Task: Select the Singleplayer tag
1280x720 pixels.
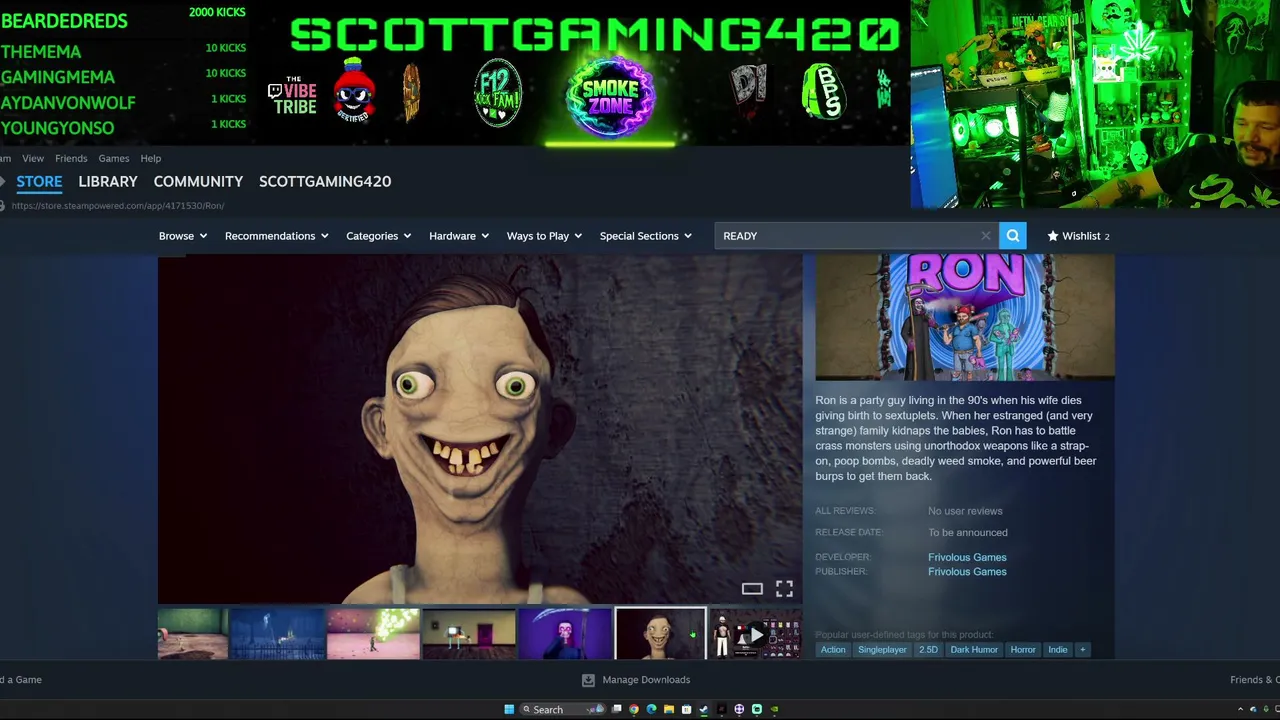Action: [882, 650]
